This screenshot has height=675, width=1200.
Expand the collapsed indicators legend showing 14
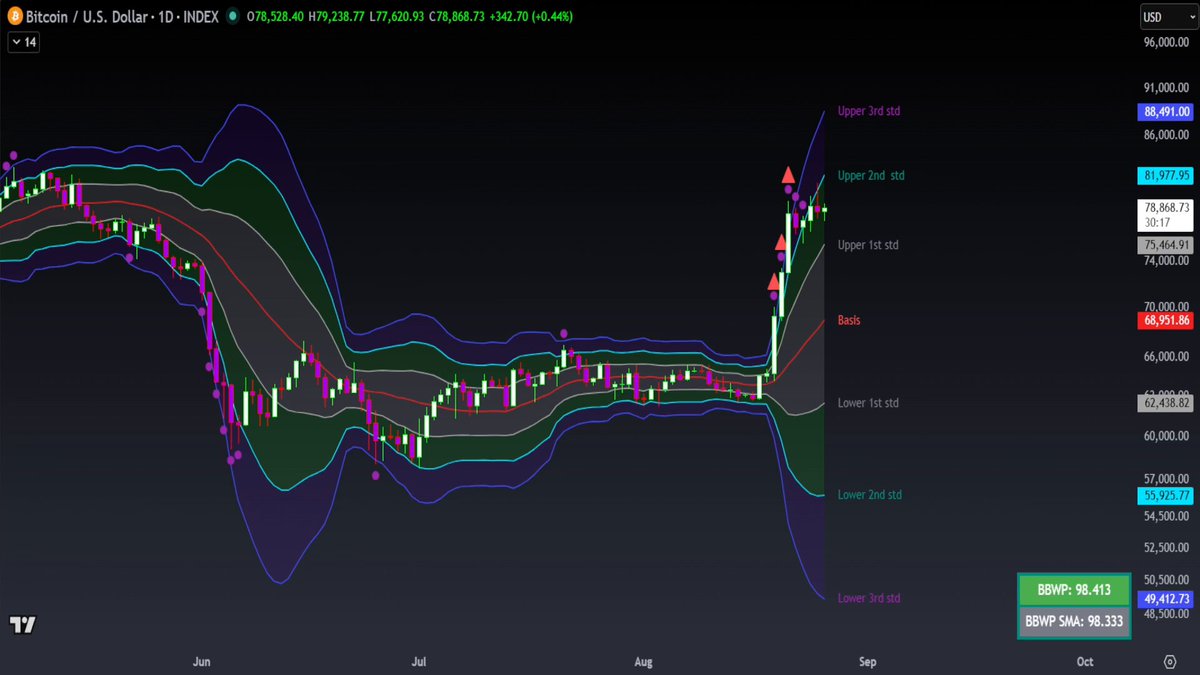[23, 42]
